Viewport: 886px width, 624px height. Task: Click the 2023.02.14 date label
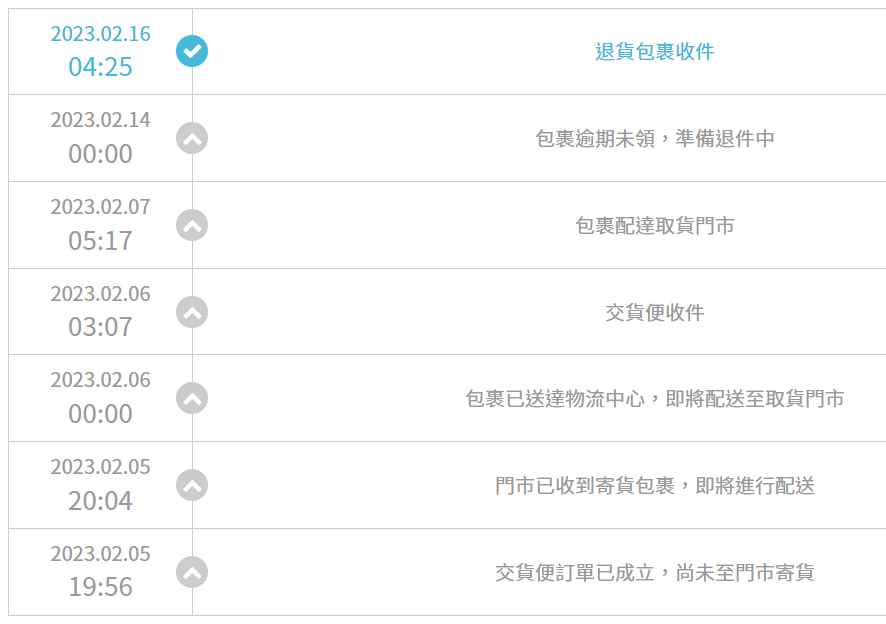(101, 120)
